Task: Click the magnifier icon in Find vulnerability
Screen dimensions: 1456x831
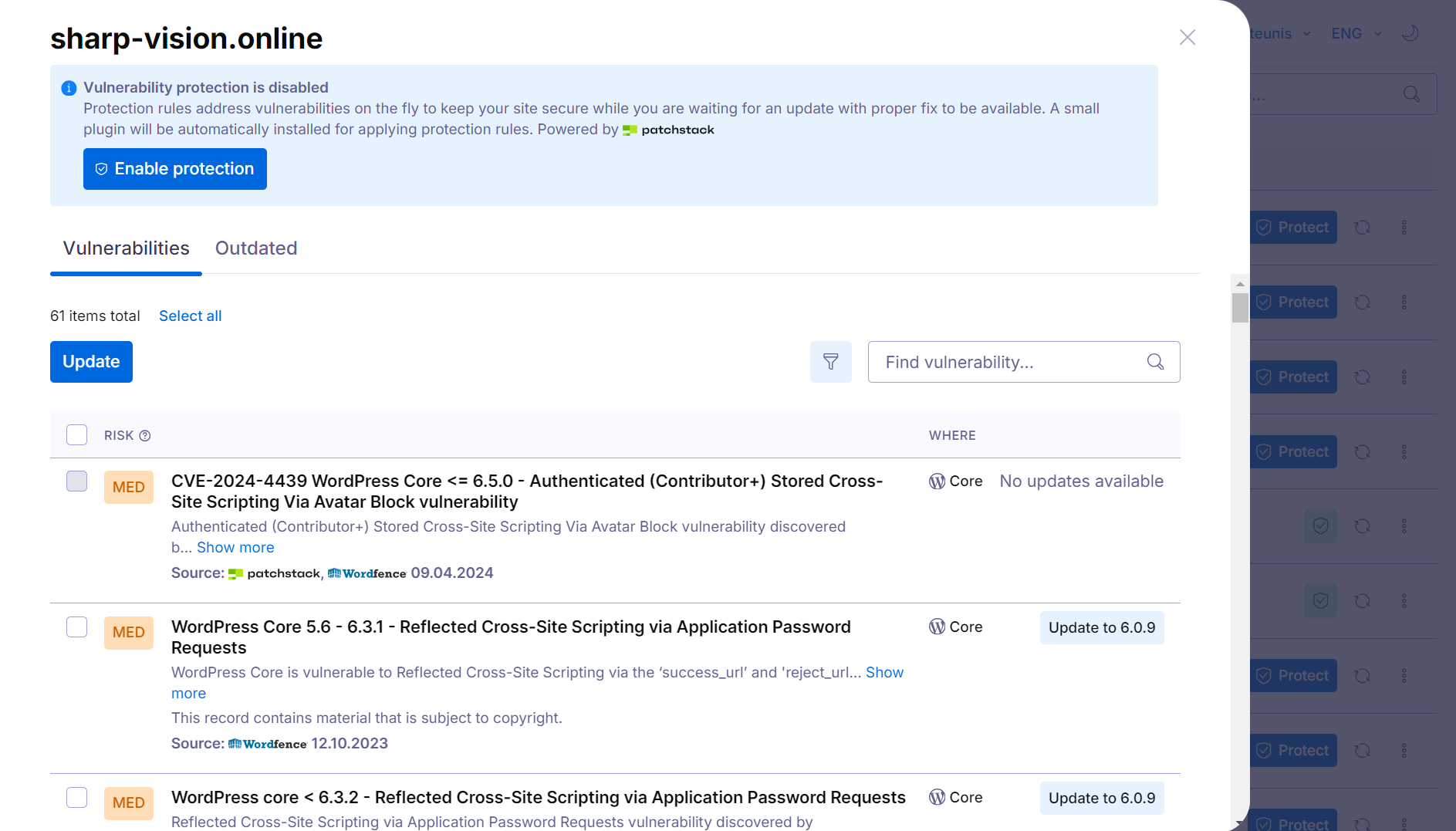Action: [1155, 362]
